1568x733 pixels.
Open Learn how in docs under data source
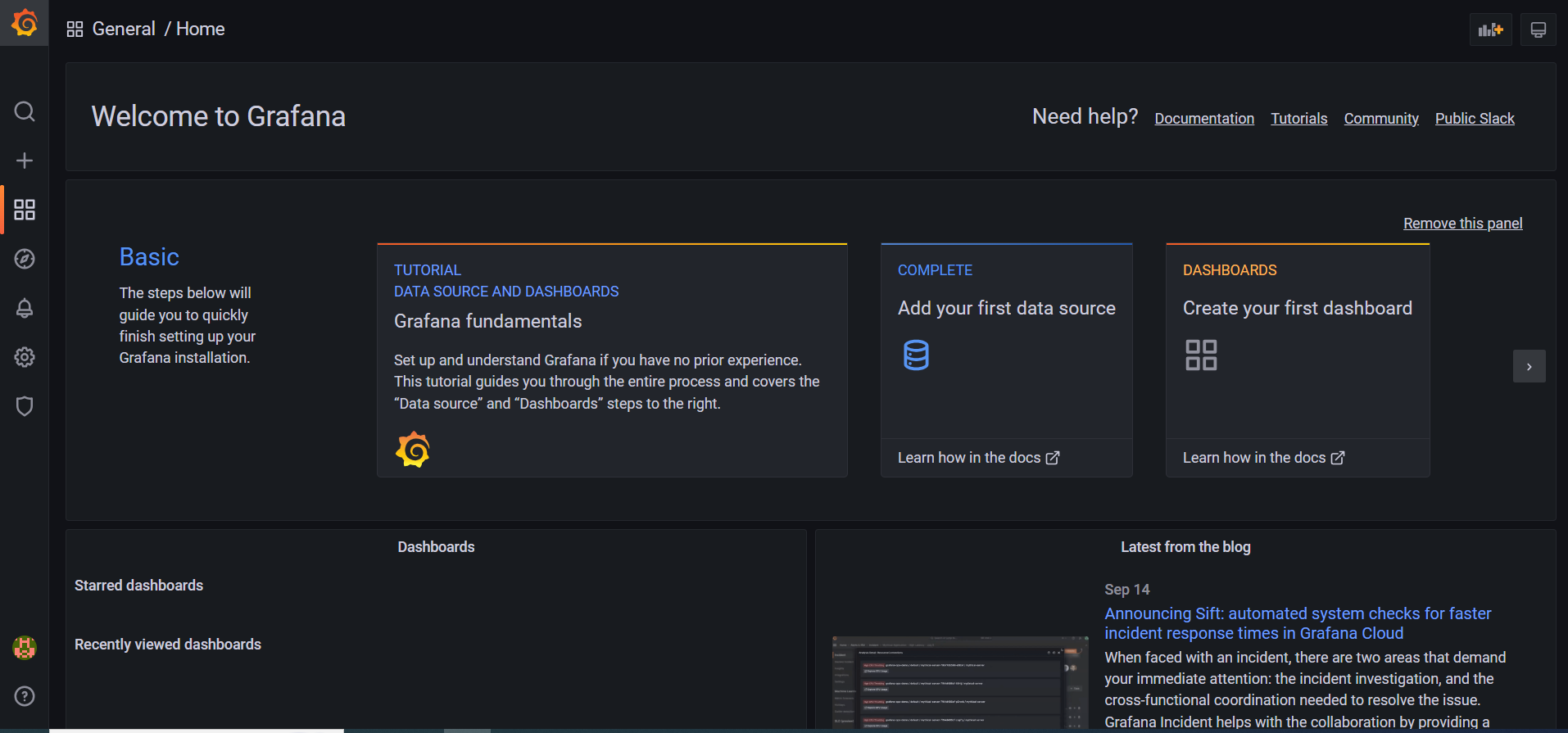(979, 458)
